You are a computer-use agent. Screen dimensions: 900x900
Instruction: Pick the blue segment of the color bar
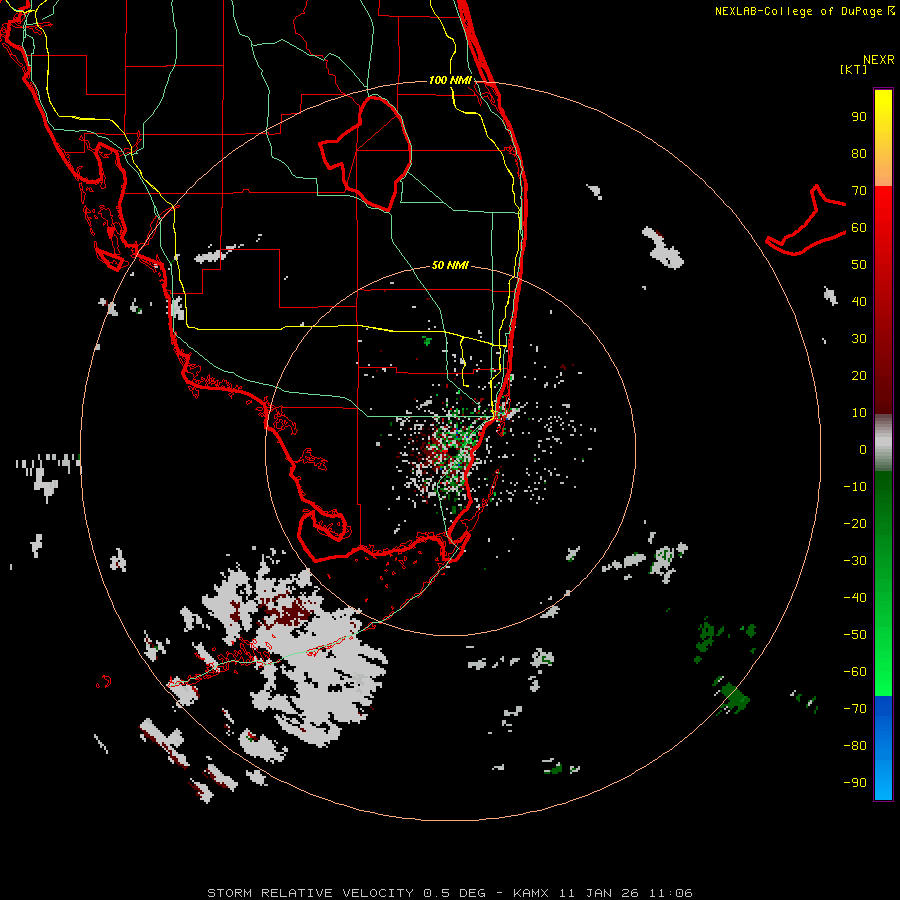click(x=883, y=748)
